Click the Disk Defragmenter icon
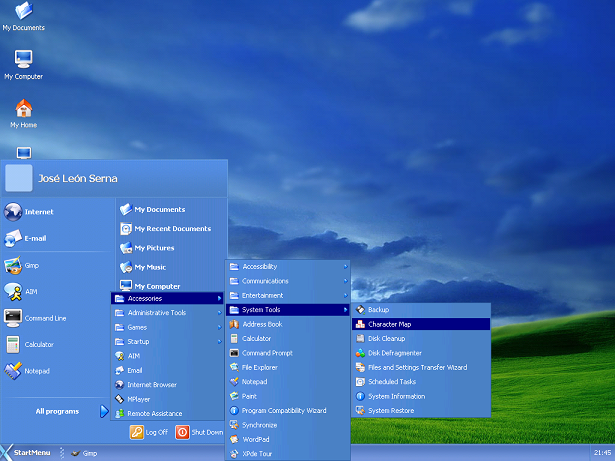Screen dimensions: 615x461 (360, 353)
